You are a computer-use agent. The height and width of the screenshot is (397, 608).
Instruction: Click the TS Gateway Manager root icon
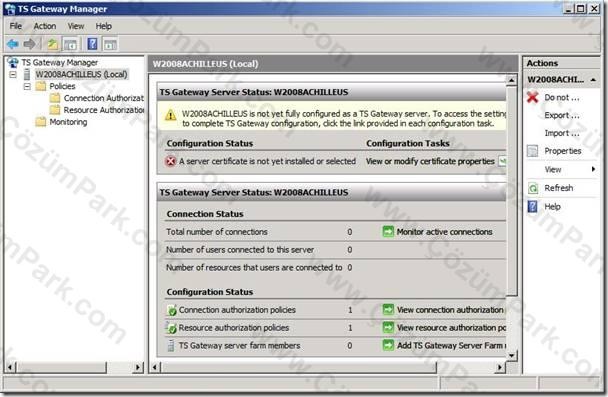click(13, 62)
